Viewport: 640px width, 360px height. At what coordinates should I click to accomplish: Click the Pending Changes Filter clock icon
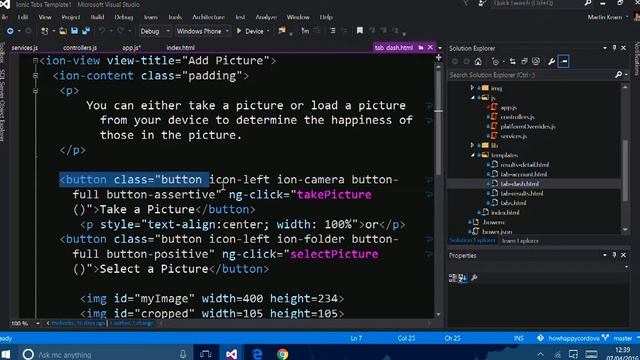coord(495,62)
